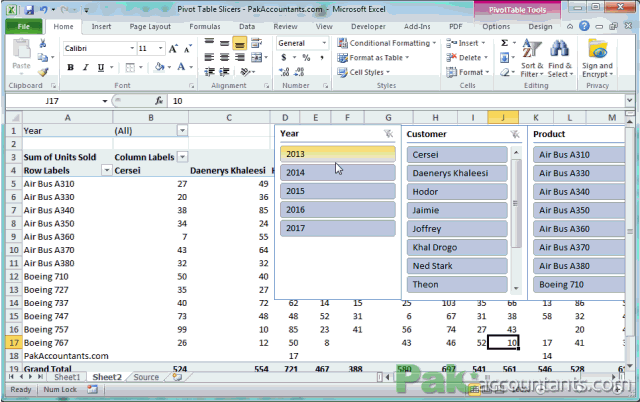The width and height of the screenshot is (640, 402).
Task: Click the Fill down icon in Editing
Action: pos(504,58)
